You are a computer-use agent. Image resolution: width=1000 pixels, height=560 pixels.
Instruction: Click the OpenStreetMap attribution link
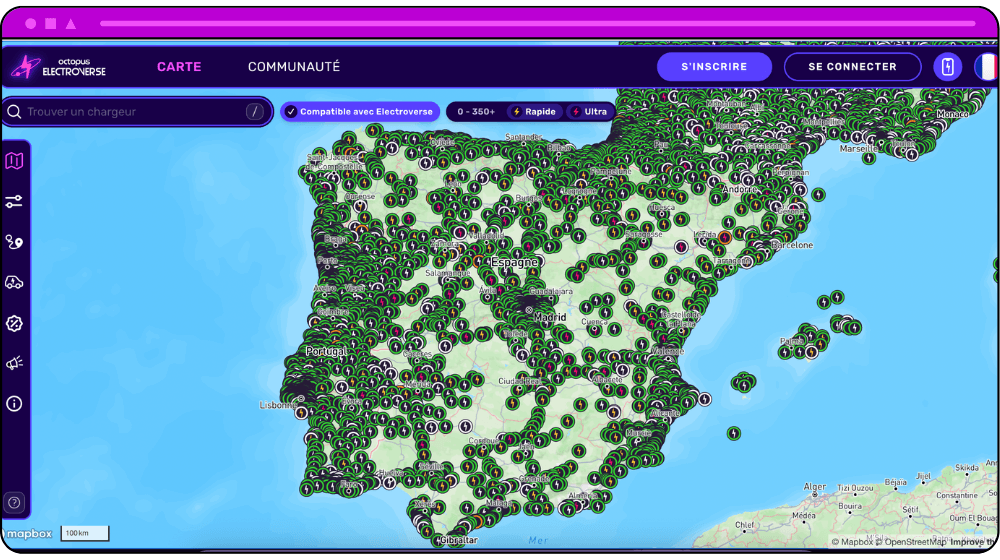point(910,542)
